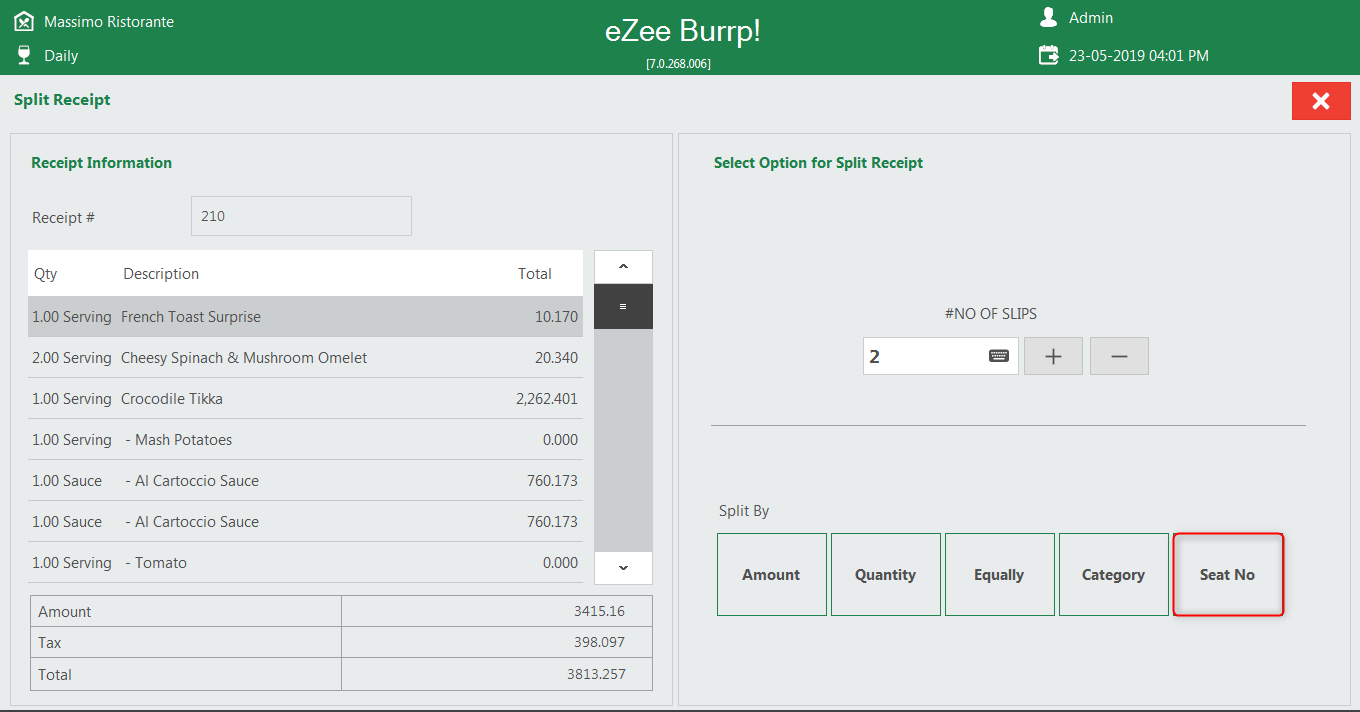Click the Qty column header
This screenshot has height=712, width=1360.
(x=46, y=274)
